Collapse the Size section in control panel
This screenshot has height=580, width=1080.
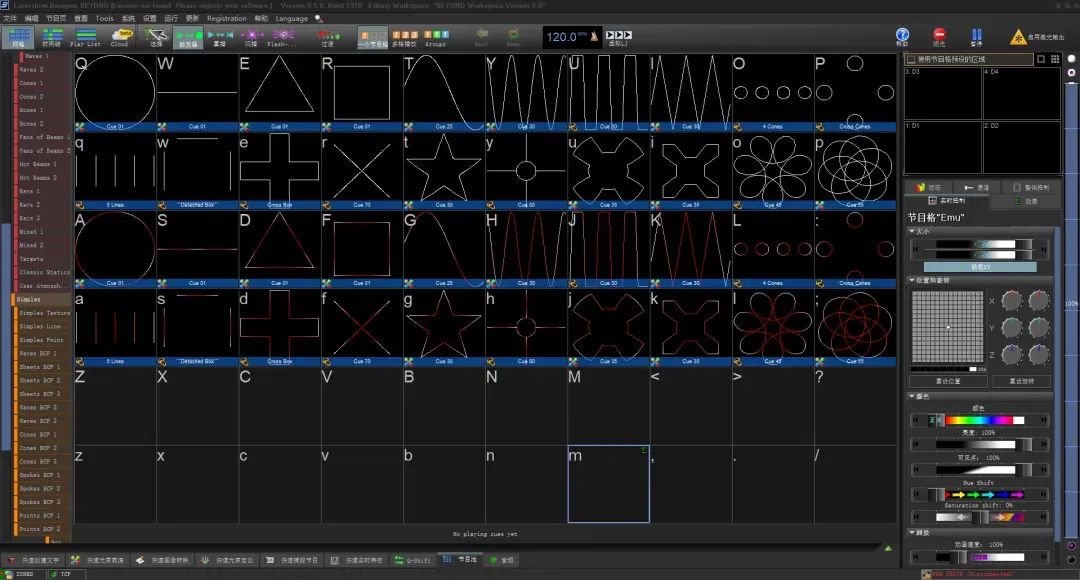[x=911, y=231]
